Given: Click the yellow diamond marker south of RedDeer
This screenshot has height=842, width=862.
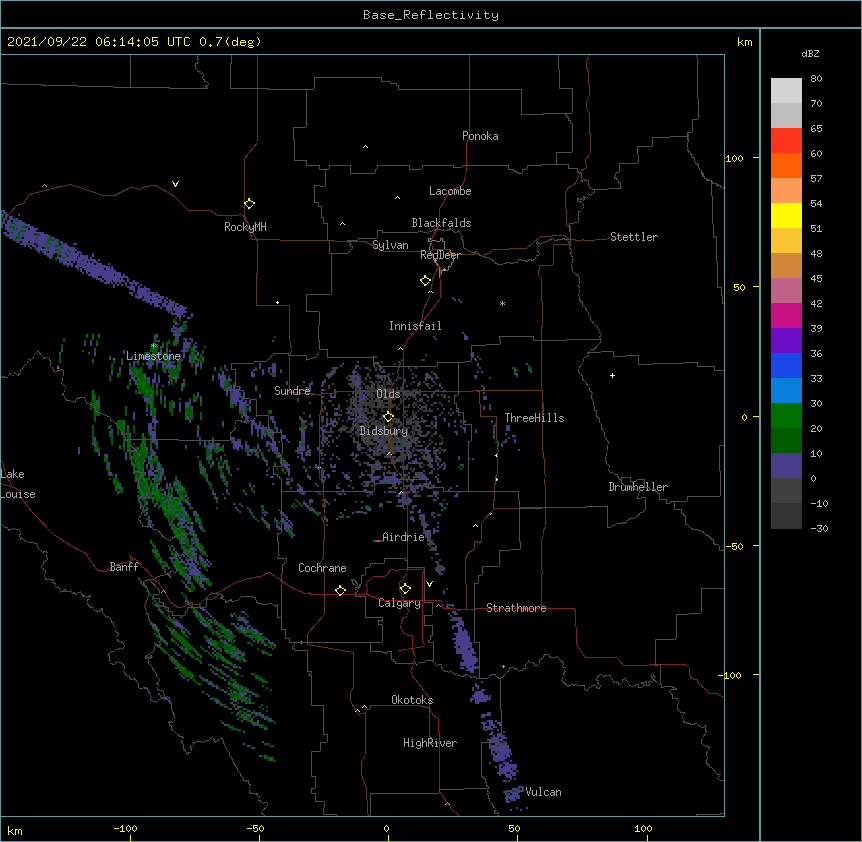Looking at the screenshot, I should (x=426, y=281).
